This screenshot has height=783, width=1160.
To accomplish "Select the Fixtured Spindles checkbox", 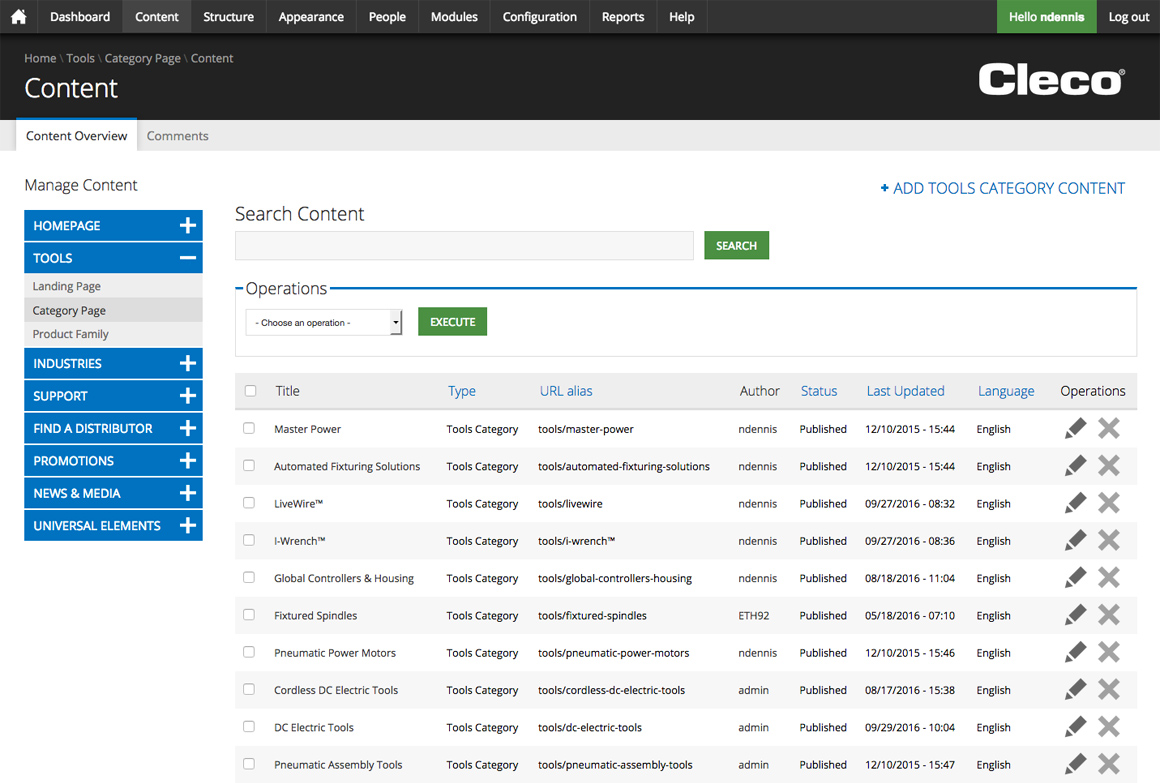I will coord(249,615).
